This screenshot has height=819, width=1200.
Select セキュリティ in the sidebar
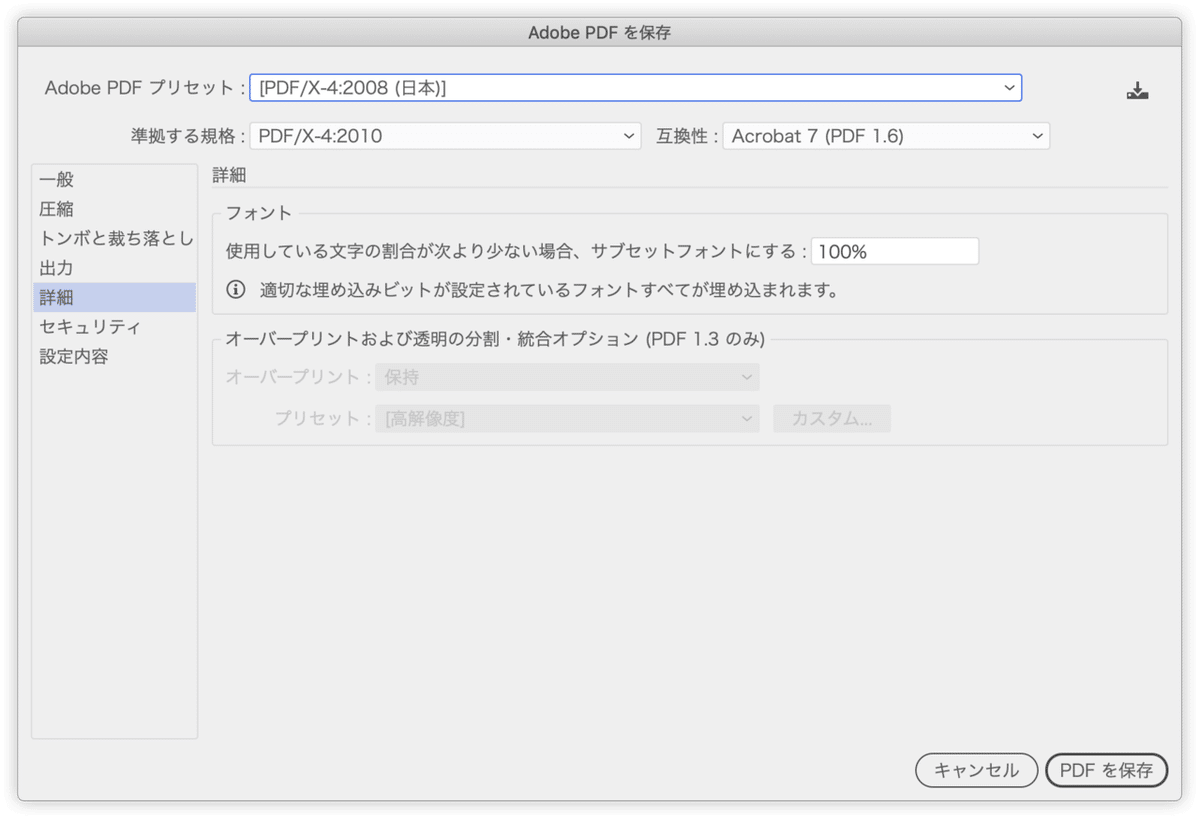114,327
